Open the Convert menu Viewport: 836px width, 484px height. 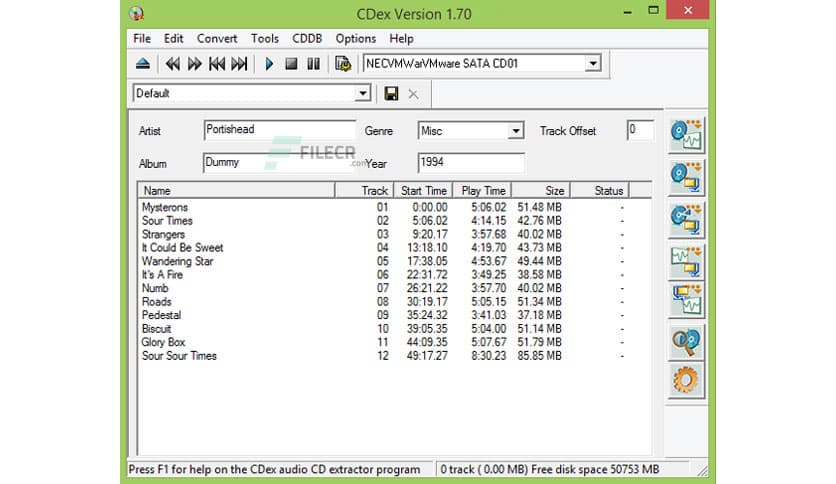(x=217, y=38)
